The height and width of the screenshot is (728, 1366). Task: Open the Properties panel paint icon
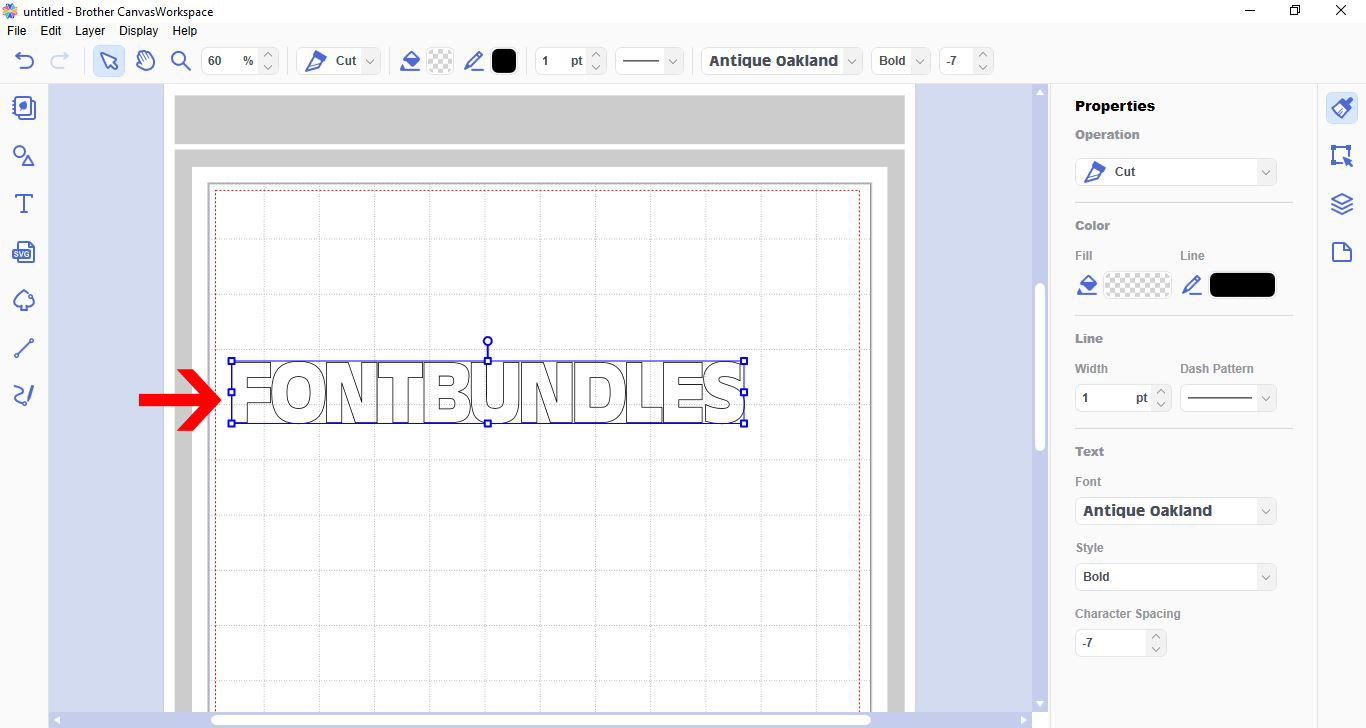(1342, 107)
